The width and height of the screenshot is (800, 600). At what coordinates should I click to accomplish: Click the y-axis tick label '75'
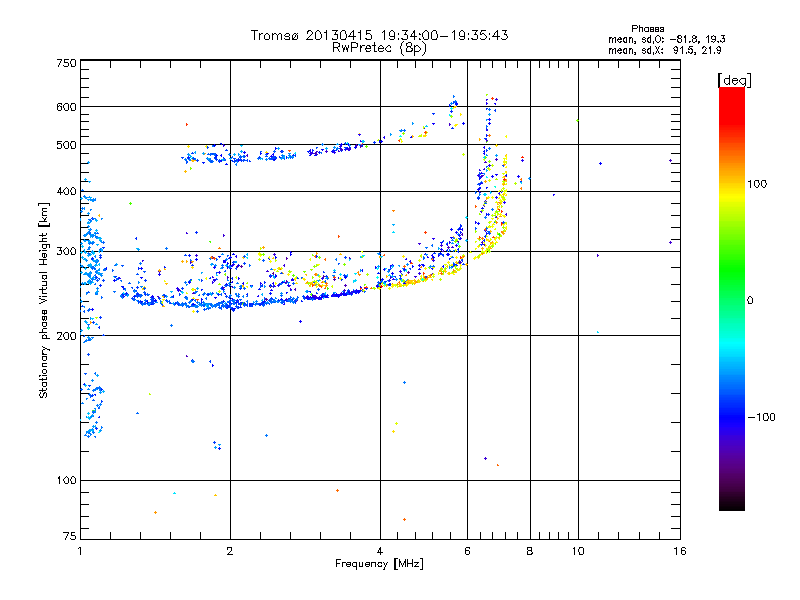70,536
